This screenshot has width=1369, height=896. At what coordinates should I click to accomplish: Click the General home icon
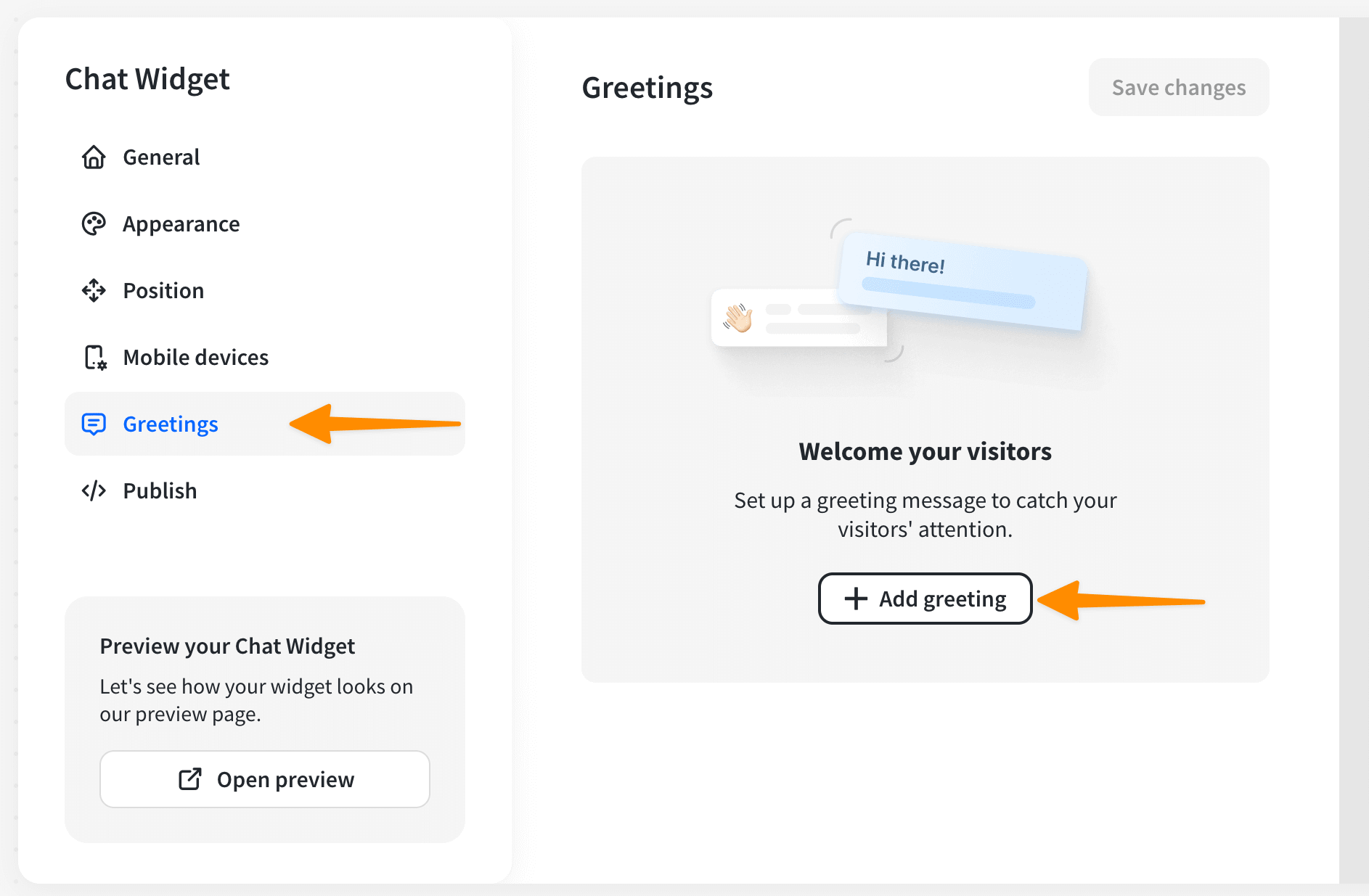[x=94, y=157]
